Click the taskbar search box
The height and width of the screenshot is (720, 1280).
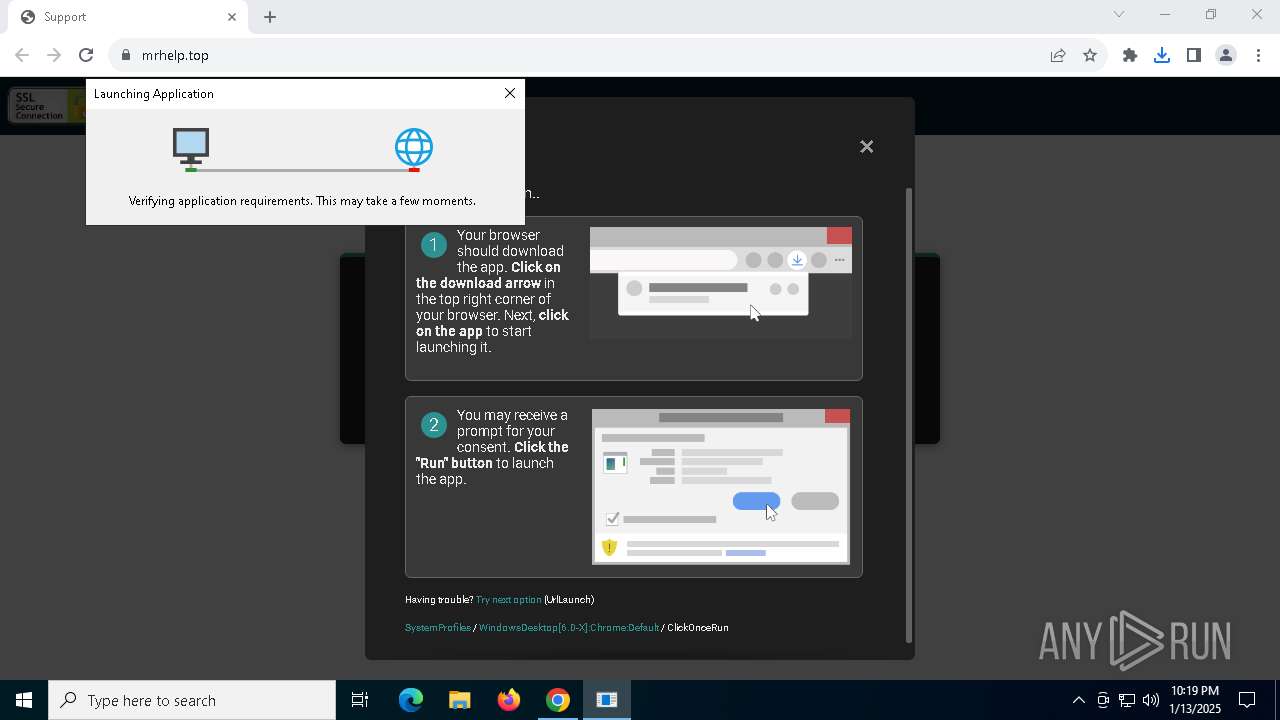(192, 700)
